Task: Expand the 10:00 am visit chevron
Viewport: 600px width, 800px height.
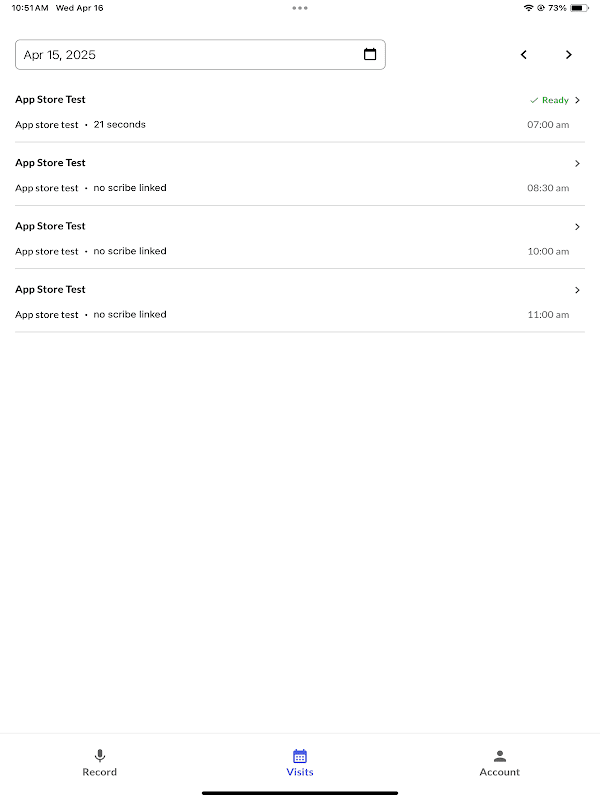Action: (578, 226)
